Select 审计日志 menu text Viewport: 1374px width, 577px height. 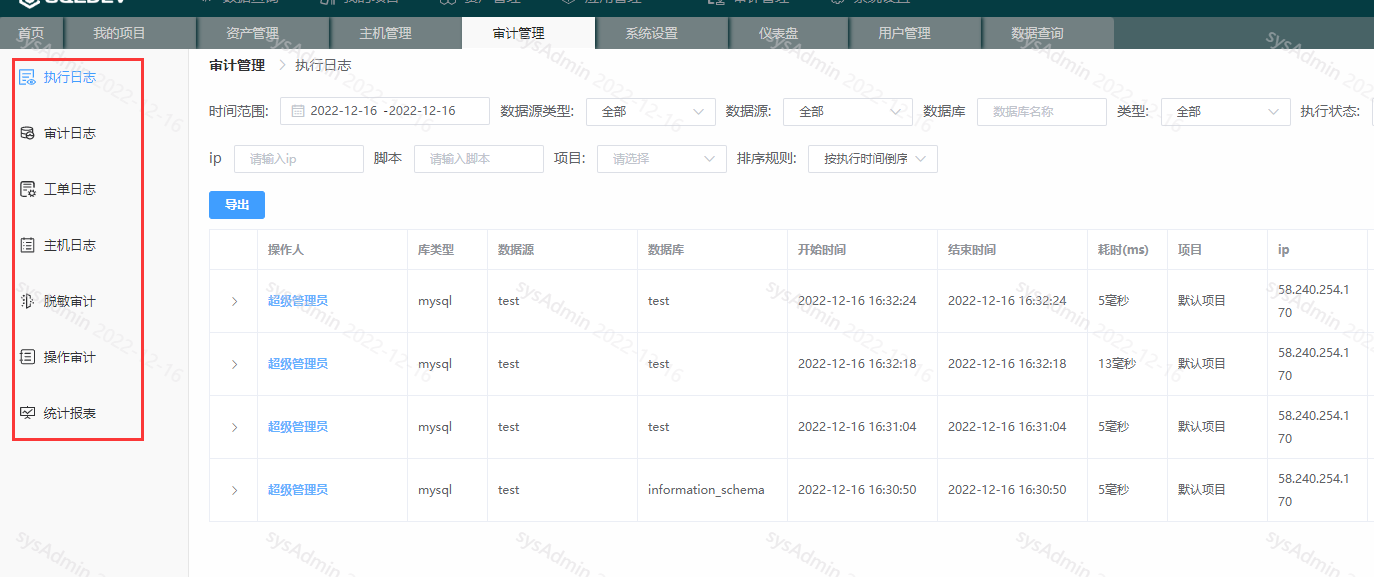(x=70, y=133)
